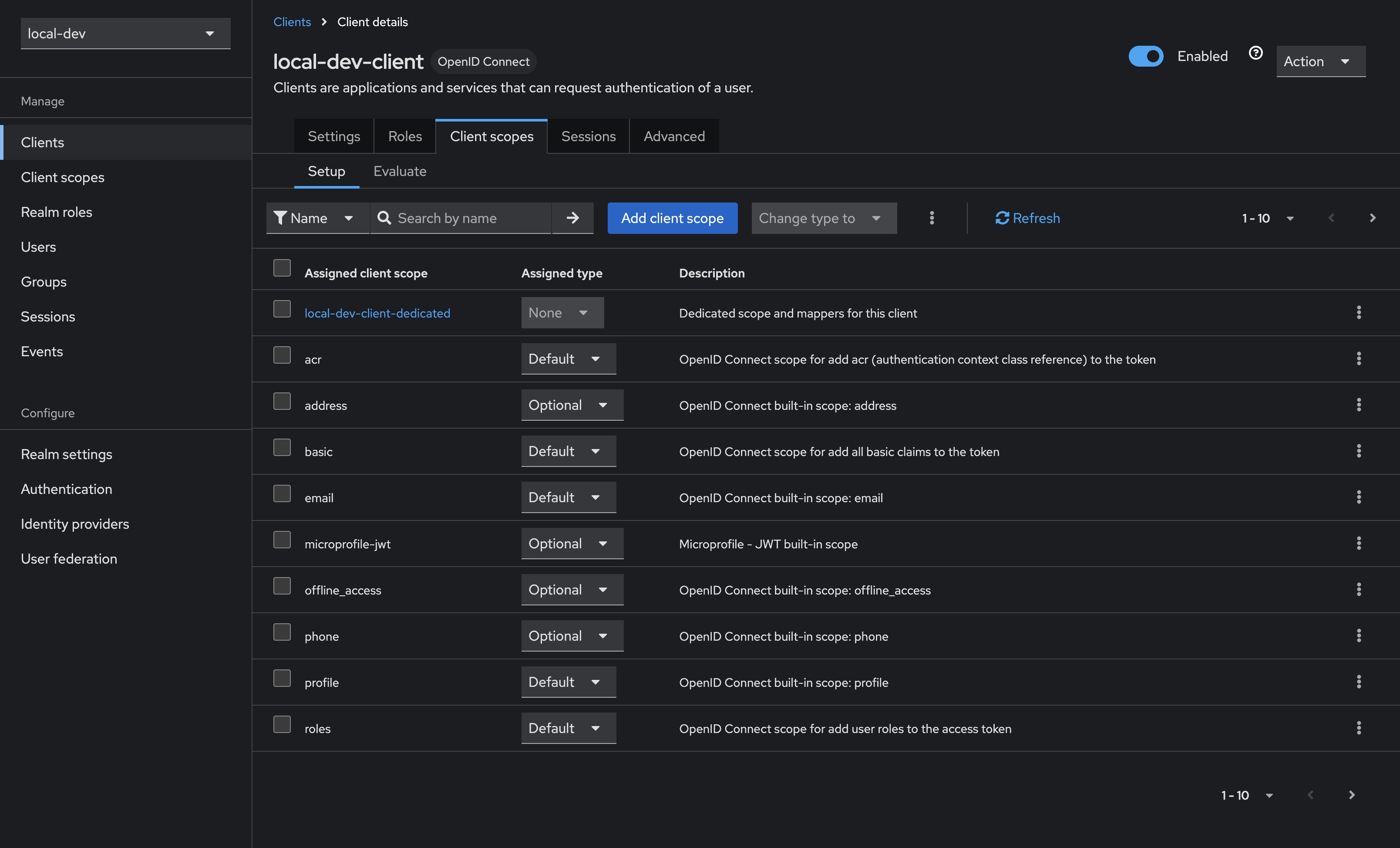Switch to the Advanced tab
1400x848 pixels.
tap(674, 136)
